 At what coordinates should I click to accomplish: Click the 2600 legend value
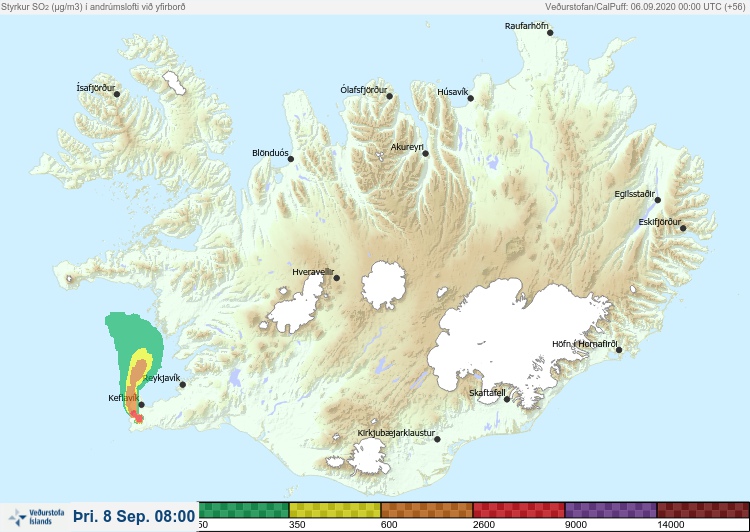[484, 525]
